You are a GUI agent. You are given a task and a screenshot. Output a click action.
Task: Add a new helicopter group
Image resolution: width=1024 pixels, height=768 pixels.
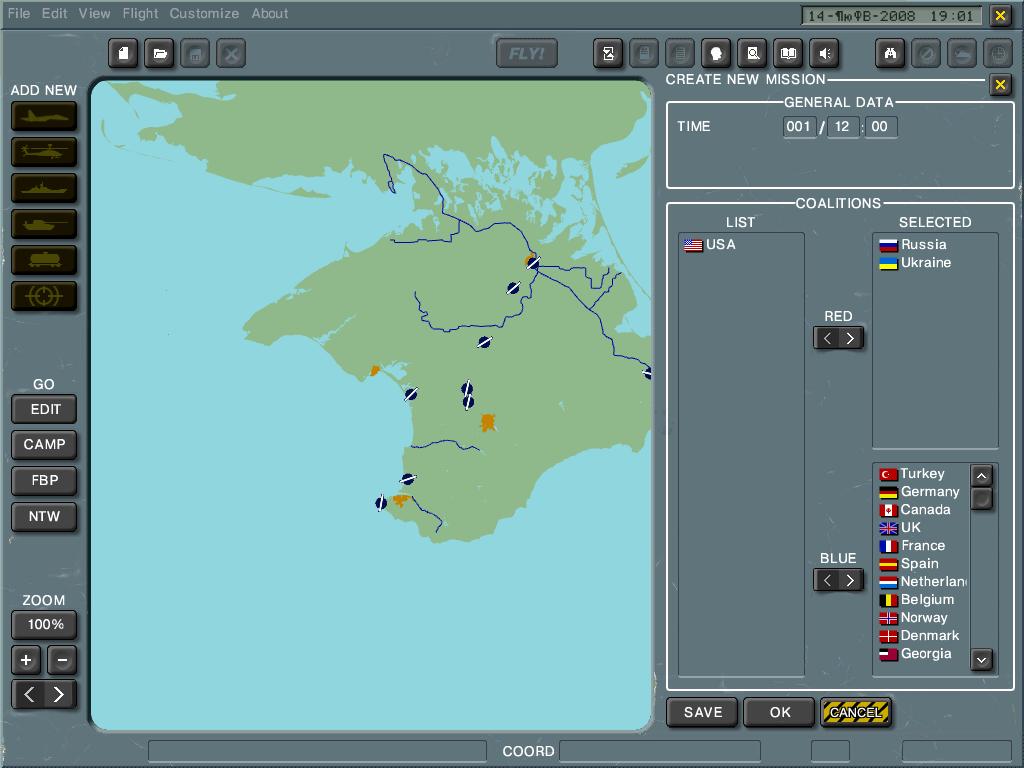(44, 152)
